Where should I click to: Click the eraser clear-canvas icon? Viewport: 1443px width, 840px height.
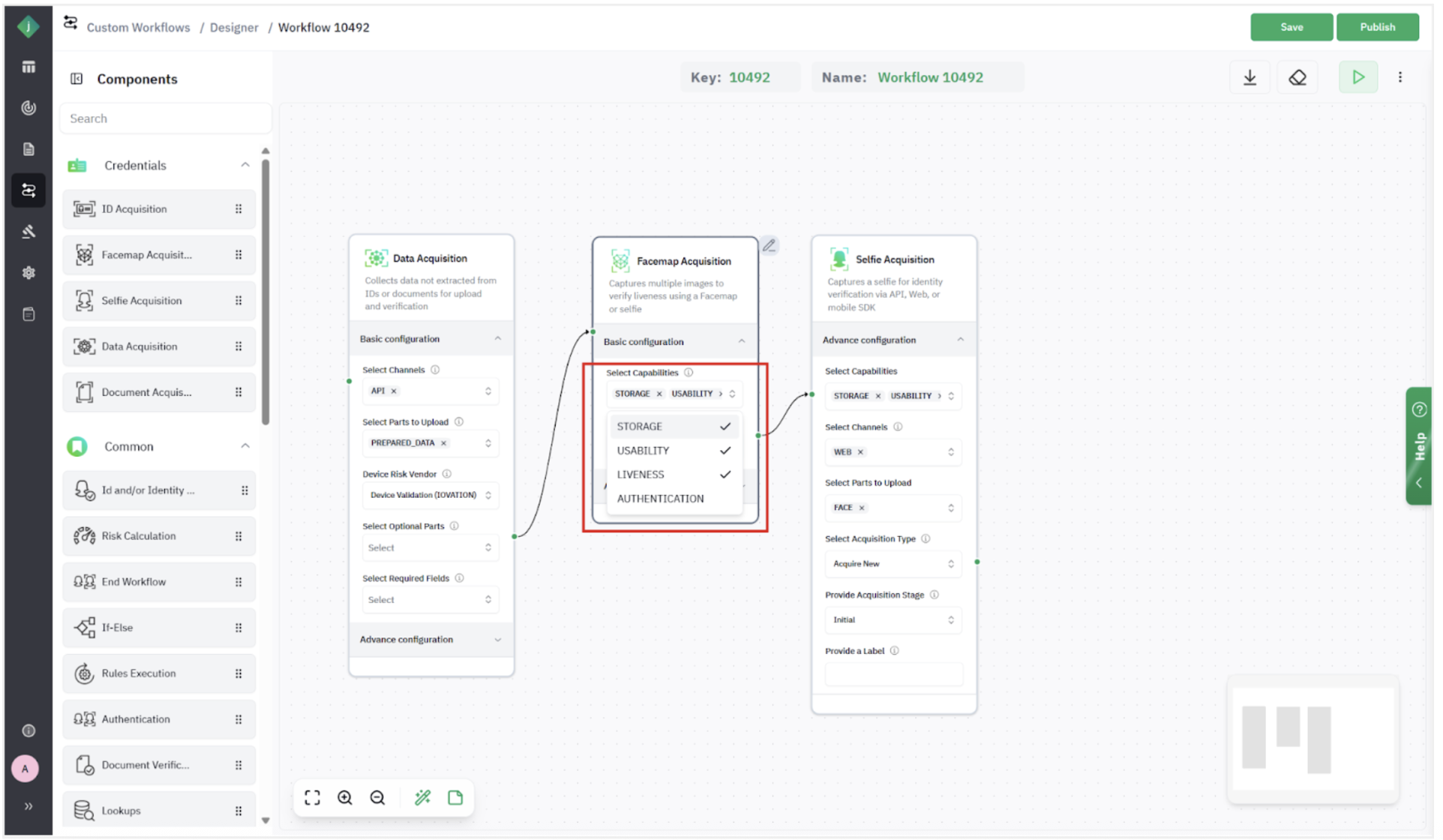coord(1297,77)
